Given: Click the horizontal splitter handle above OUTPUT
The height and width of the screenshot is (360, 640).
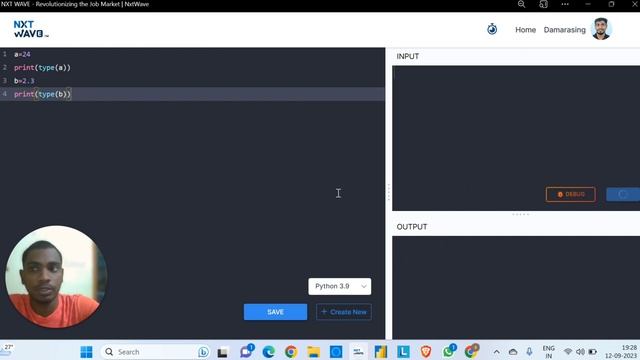Looking at the screenshot, I should pyautogui.click(x=520, y=214).
